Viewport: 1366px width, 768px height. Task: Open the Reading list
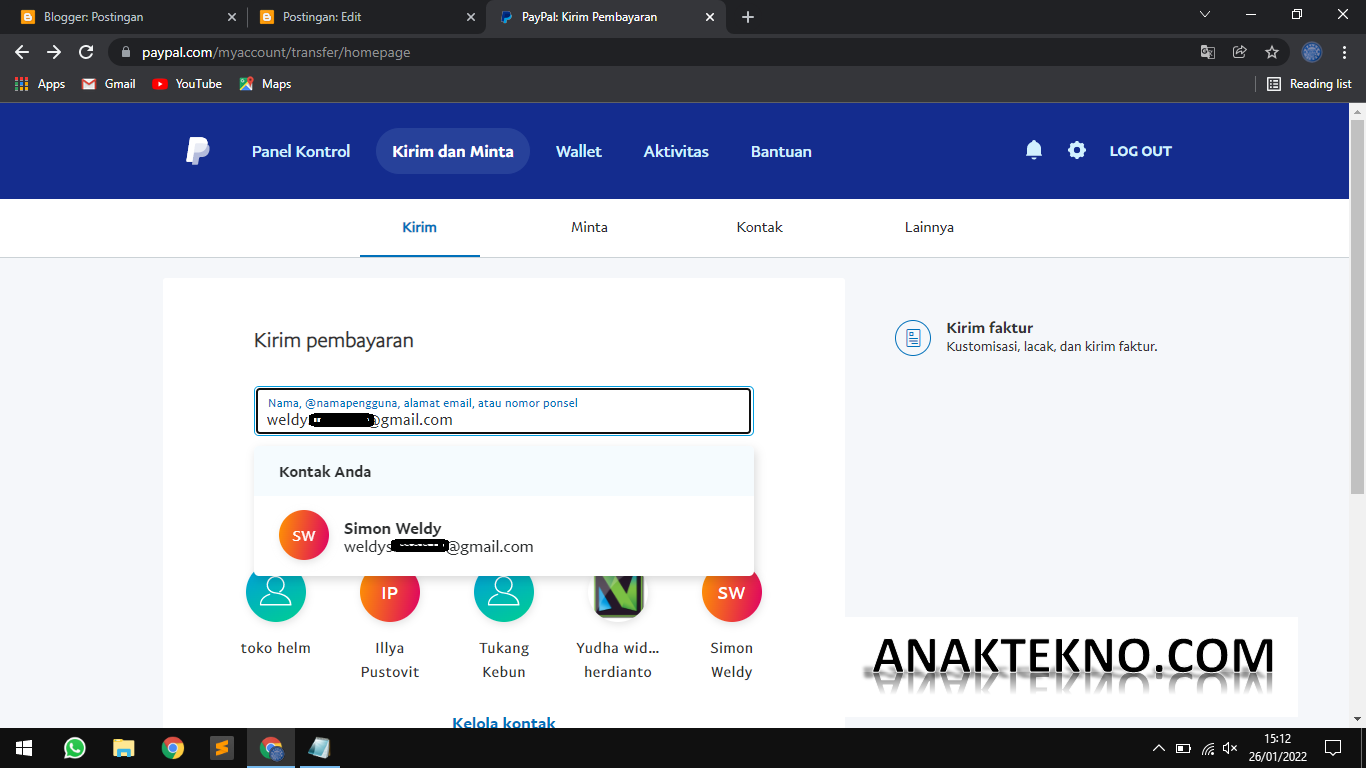[x=1309, y=84]
